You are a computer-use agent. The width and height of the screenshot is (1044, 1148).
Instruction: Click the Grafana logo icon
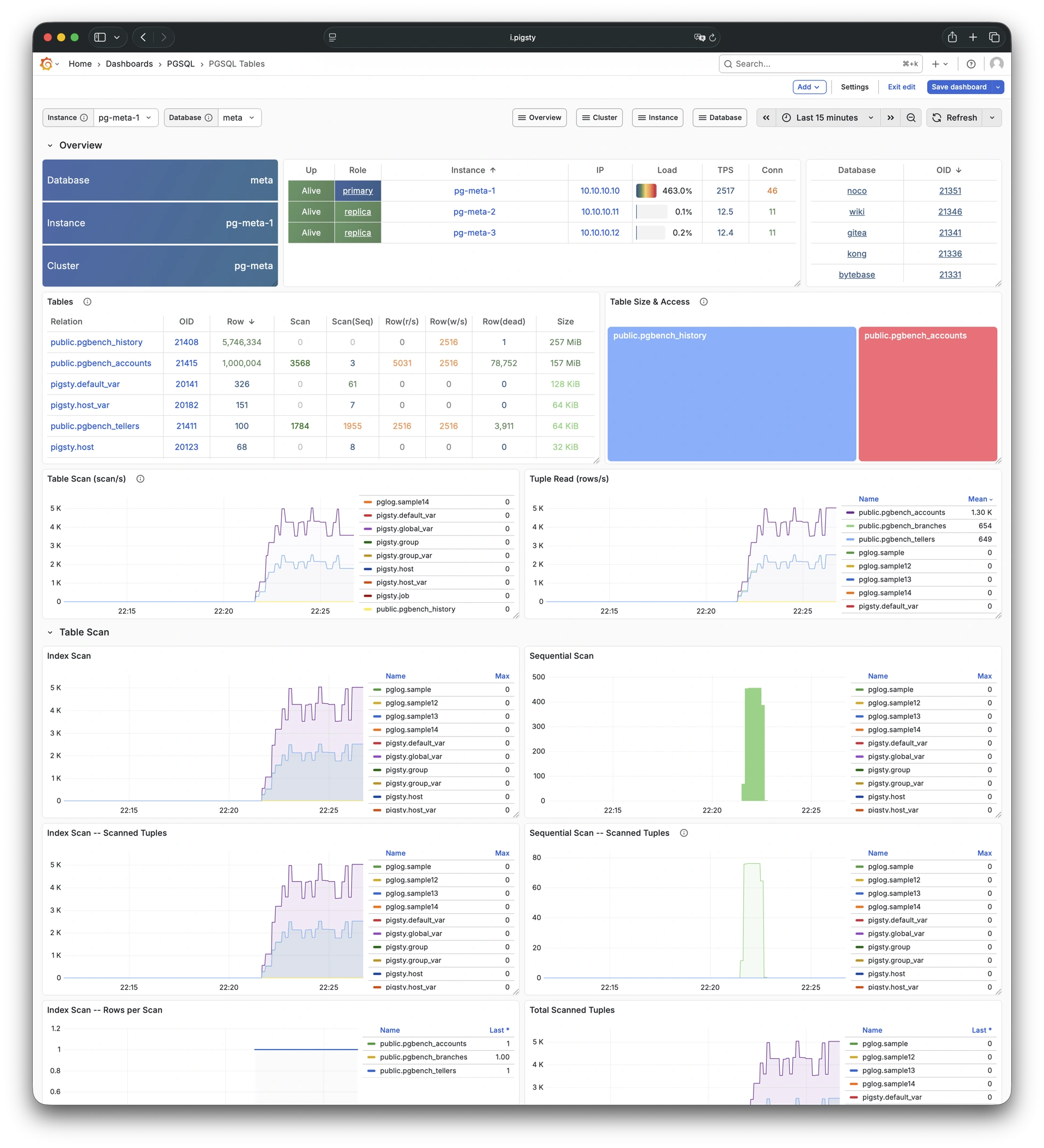(x=46, y=64)
